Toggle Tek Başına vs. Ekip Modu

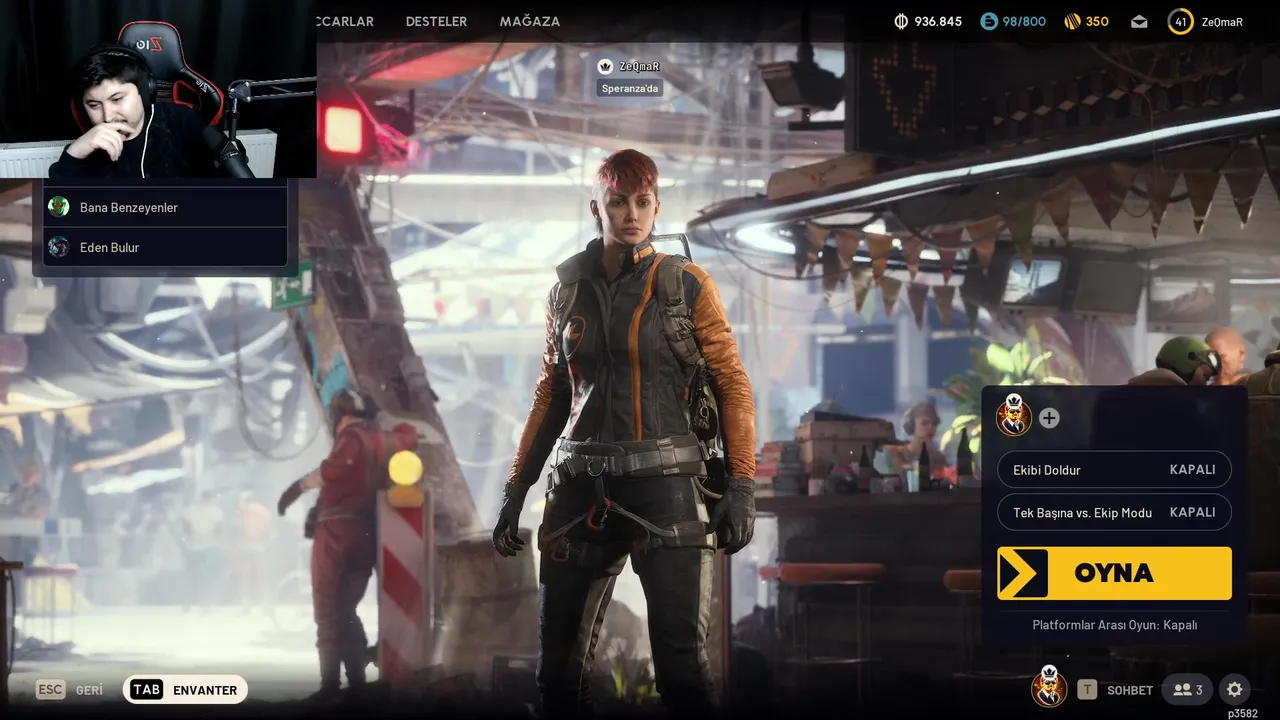coord(1114,512)
